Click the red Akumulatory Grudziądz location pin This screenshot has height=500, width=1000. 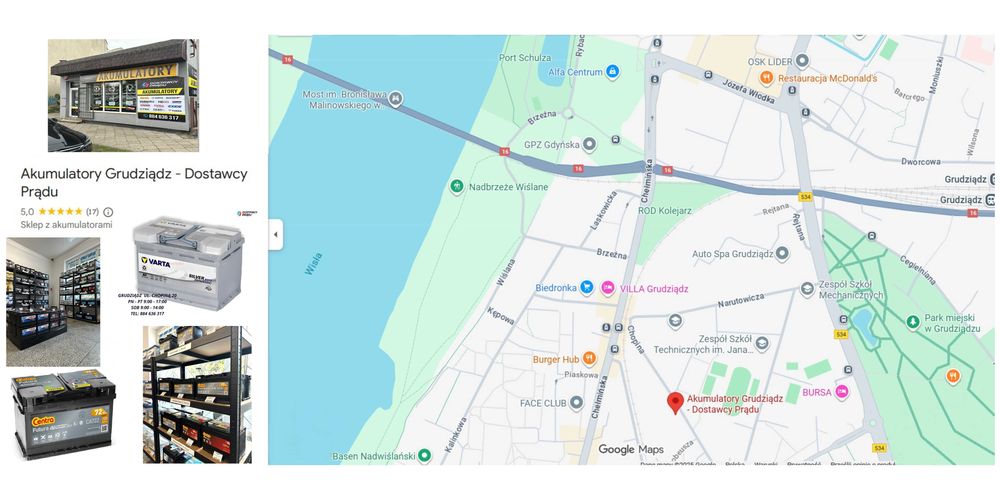(x=675, y=403)
